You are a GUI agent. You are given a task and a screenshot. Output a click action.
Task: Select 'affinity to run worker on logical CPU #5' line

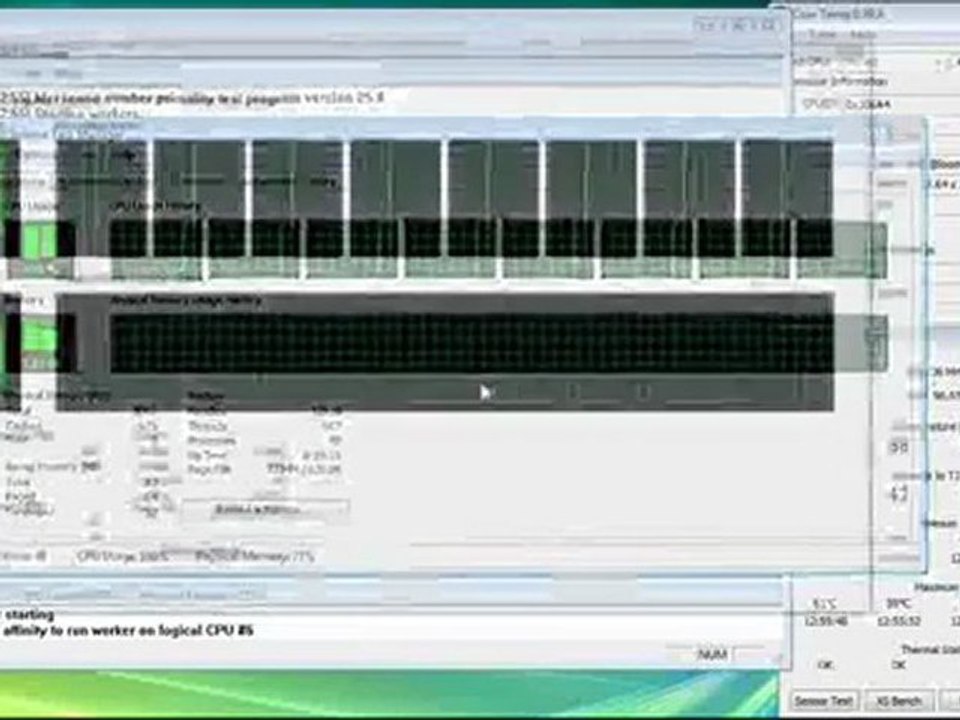[128, 631]
